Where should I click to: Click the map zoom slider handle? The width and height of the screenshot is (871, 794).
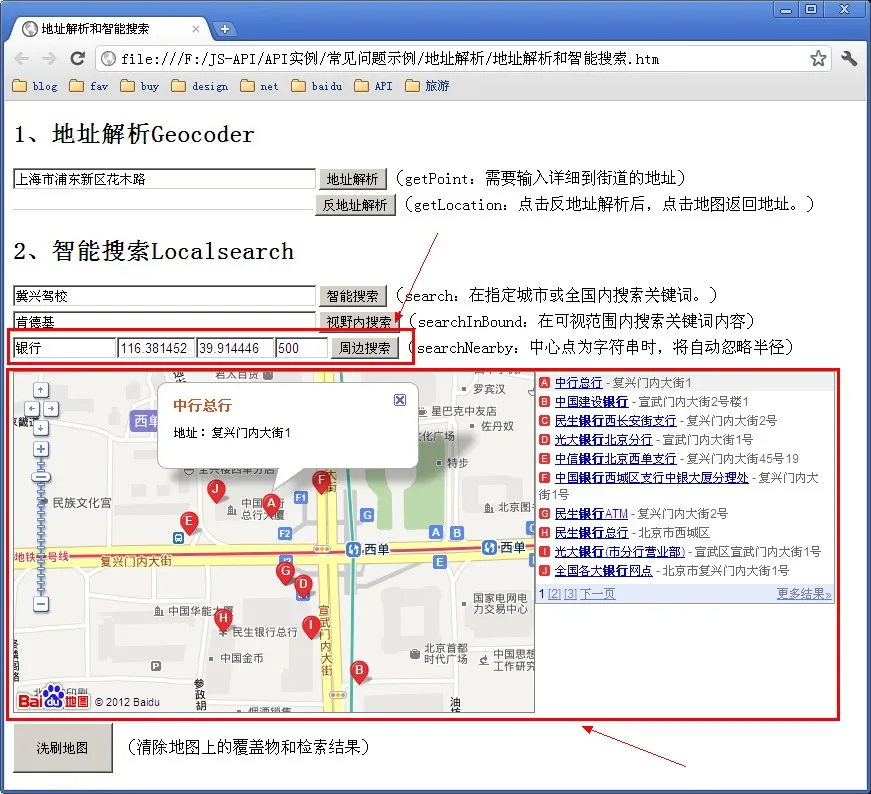click(x=41, y=478)
